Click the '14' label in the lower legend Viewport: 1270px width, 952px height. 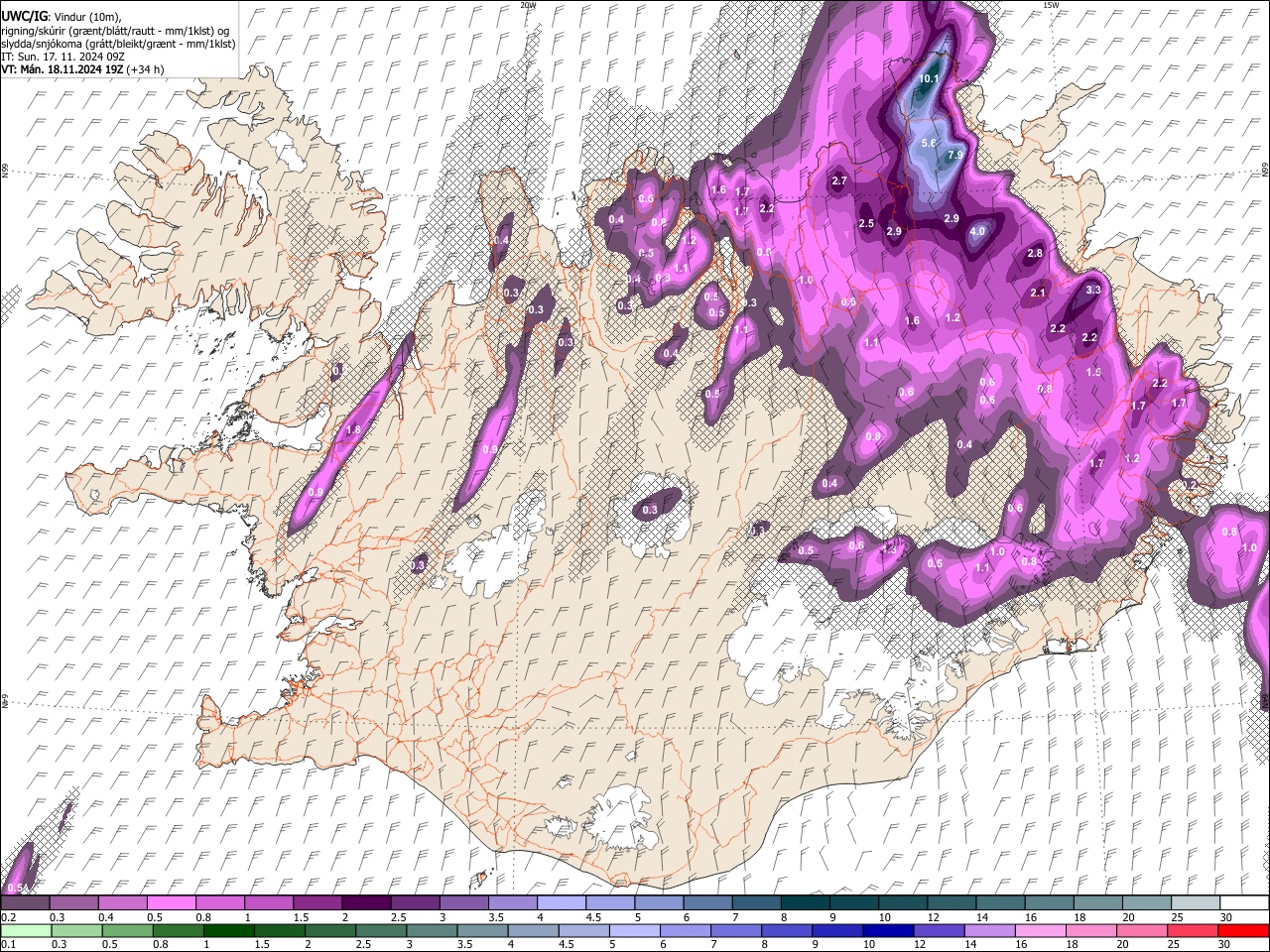click(970, 945)
